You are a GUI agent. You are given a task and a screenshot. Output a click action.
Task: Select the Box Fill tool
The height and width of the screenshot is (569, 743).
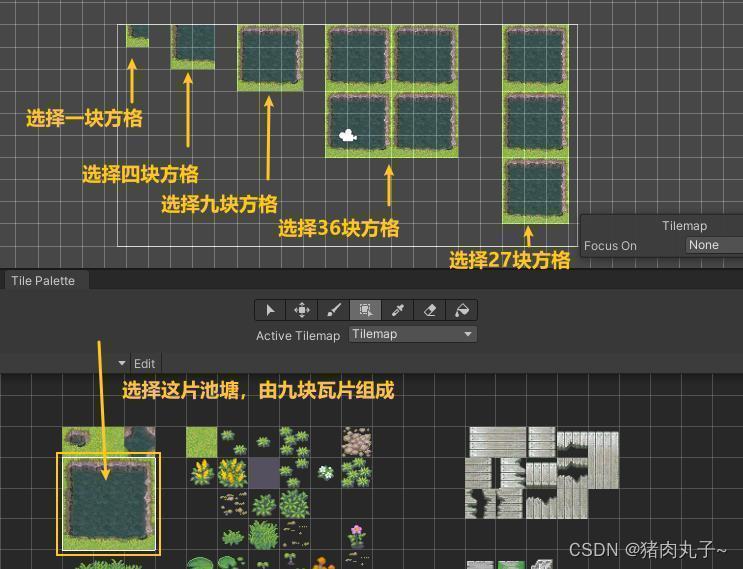(x=365, y=310)
